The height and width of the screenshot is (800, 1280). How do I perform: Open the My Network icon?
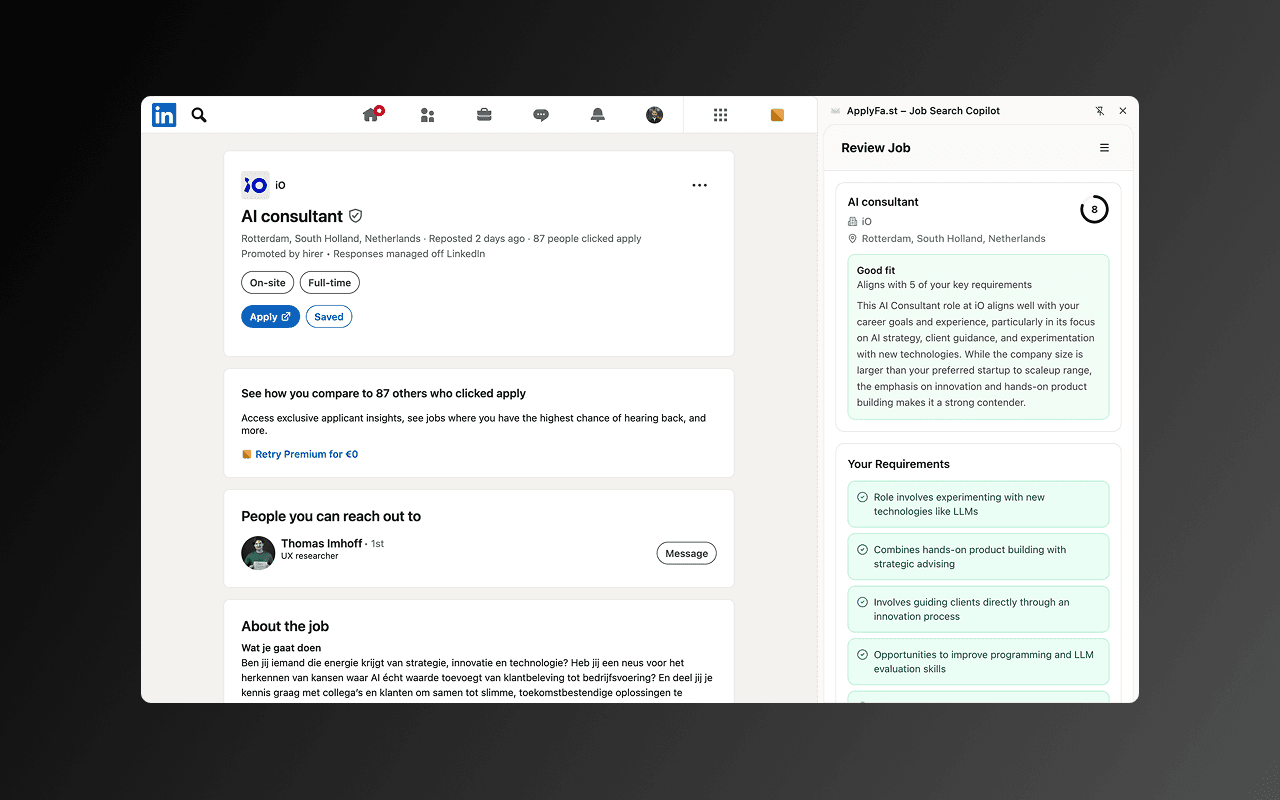[427, 115]
